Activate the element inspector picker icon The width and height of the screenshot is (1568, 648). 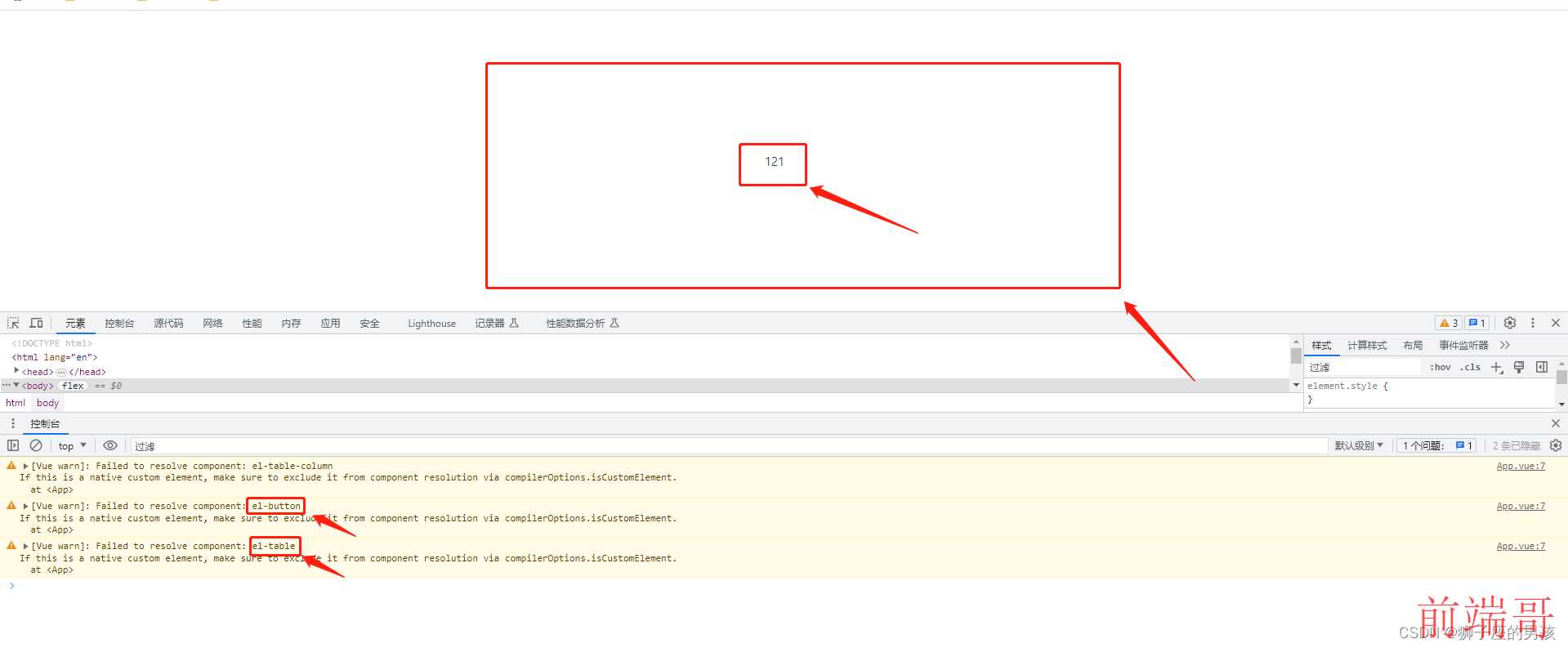13,323
